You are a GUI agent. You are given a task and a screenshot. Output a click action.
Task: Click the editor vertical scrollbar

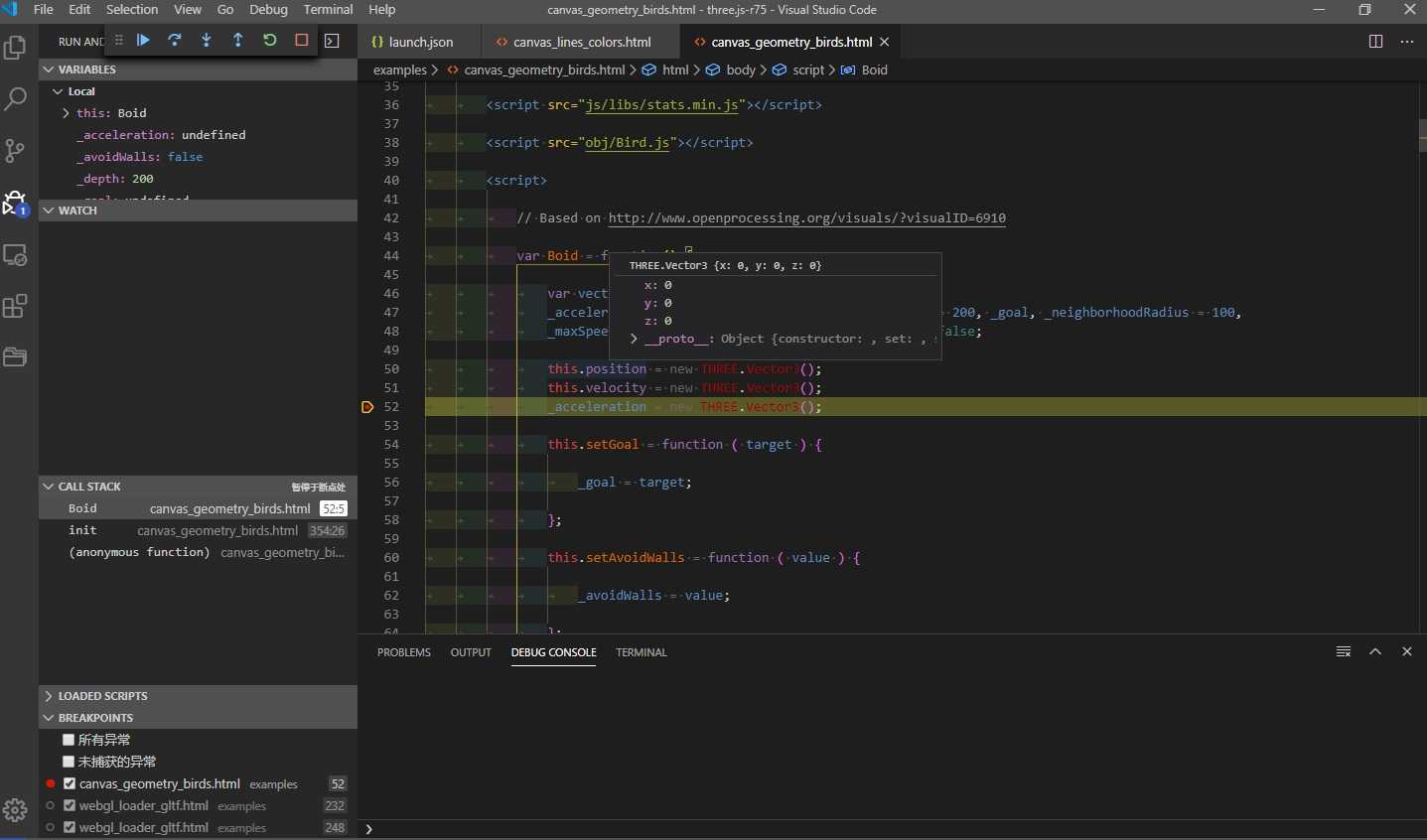pyautogui.click(x=1422, y=135)
